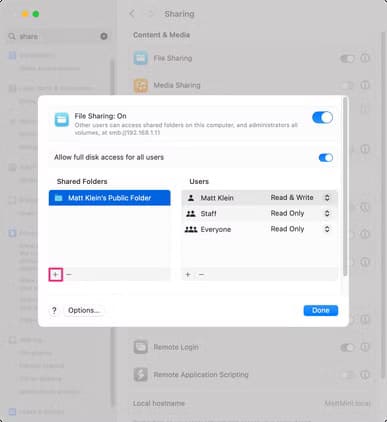Open the help question mark button
This screenshot has width=387, height=422.
pyautogui.click(x=54, y=311)
